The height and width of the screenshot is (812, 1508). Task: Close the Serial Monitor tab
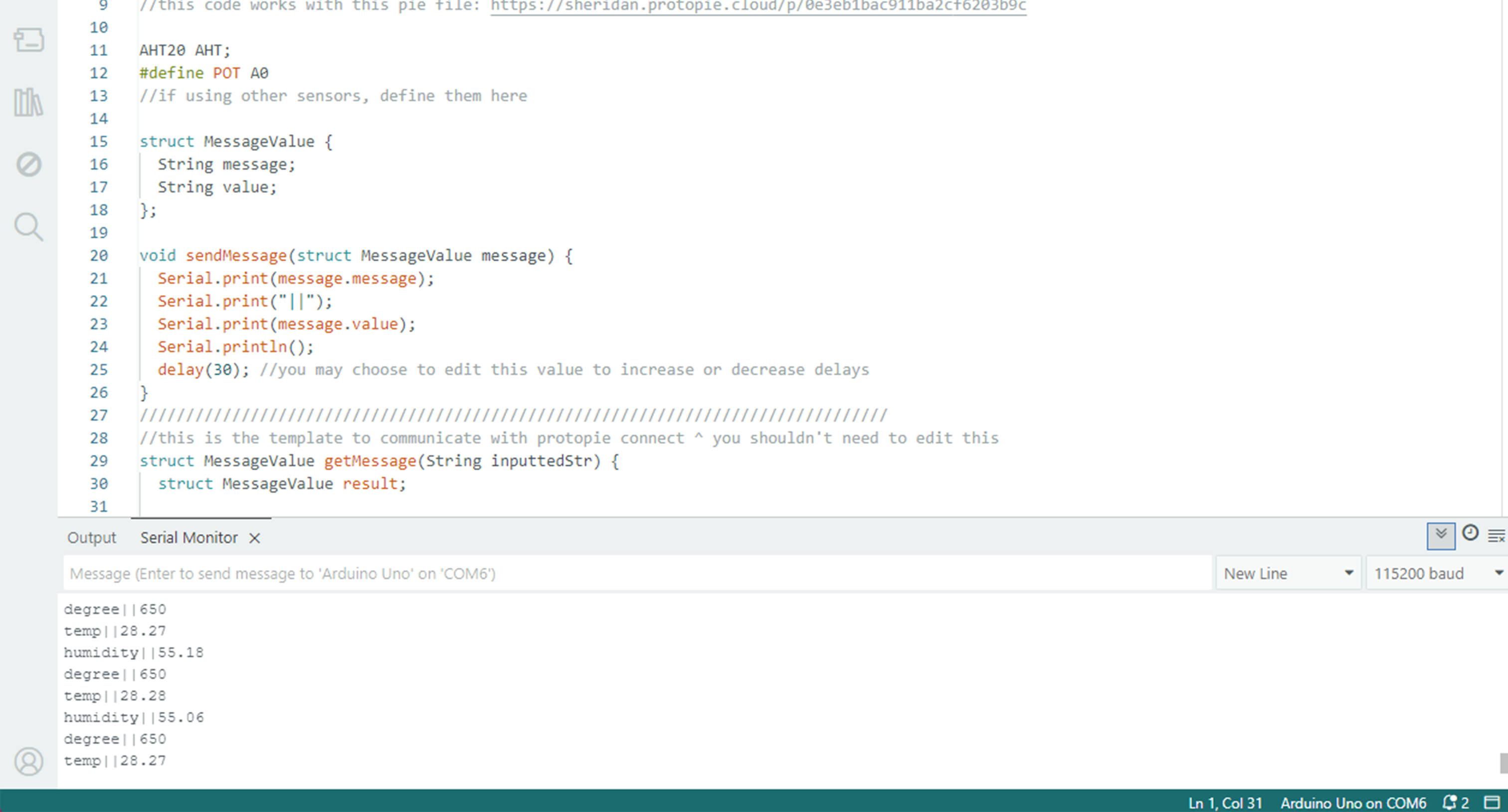[255, 538]
